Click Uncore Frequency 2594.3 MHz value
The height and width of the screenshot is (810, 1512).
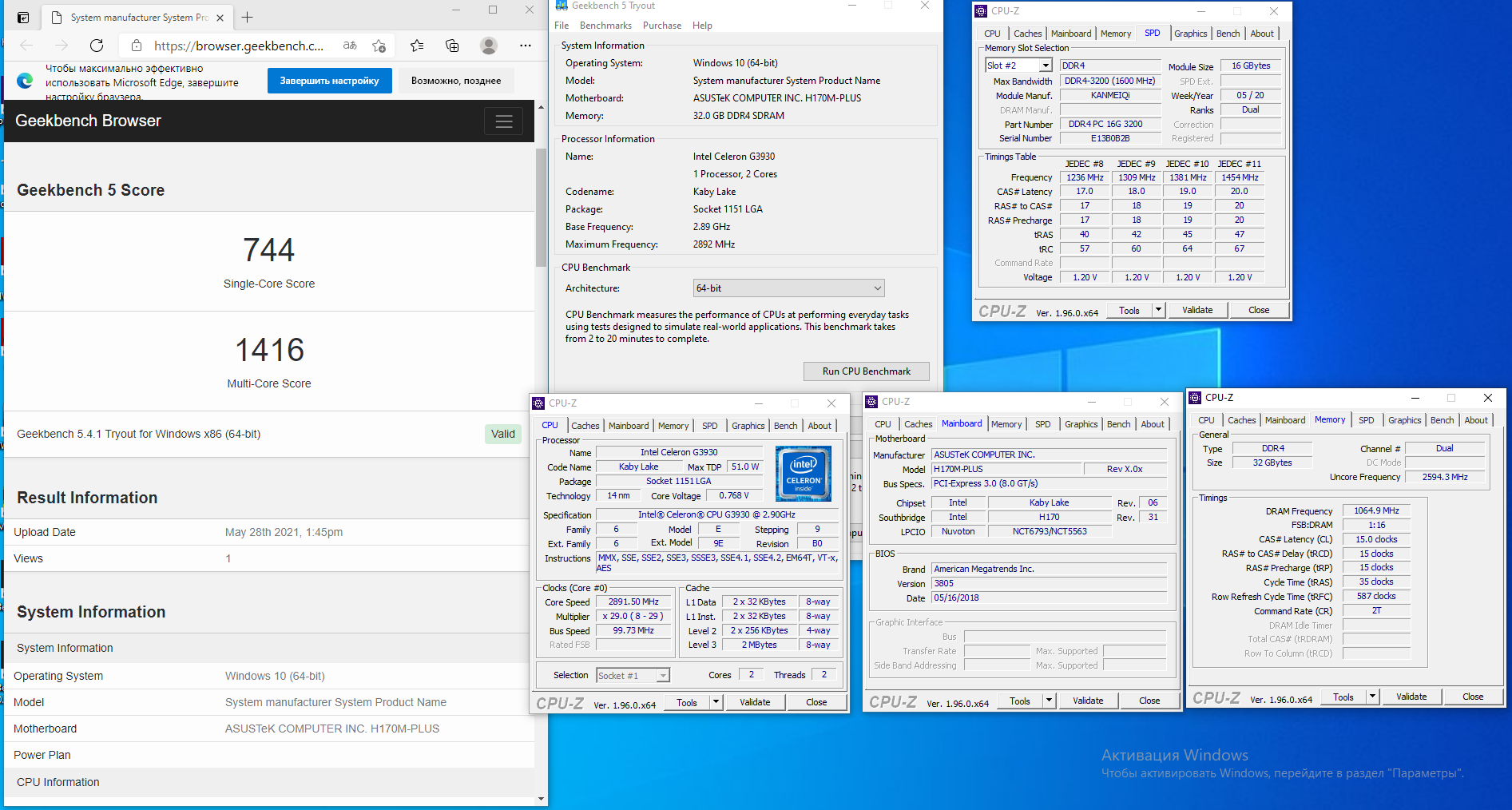(1445, 477)
